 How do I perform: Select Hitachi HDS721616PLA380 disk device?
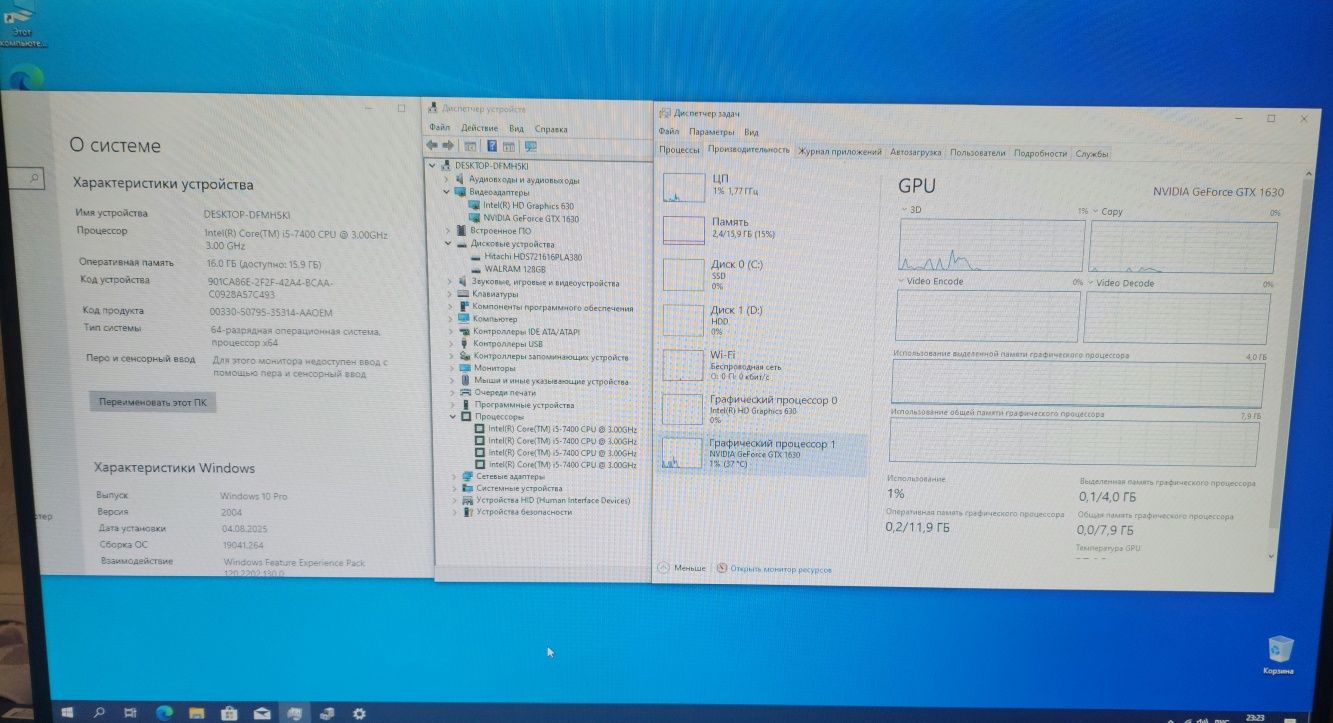point(524,257)
